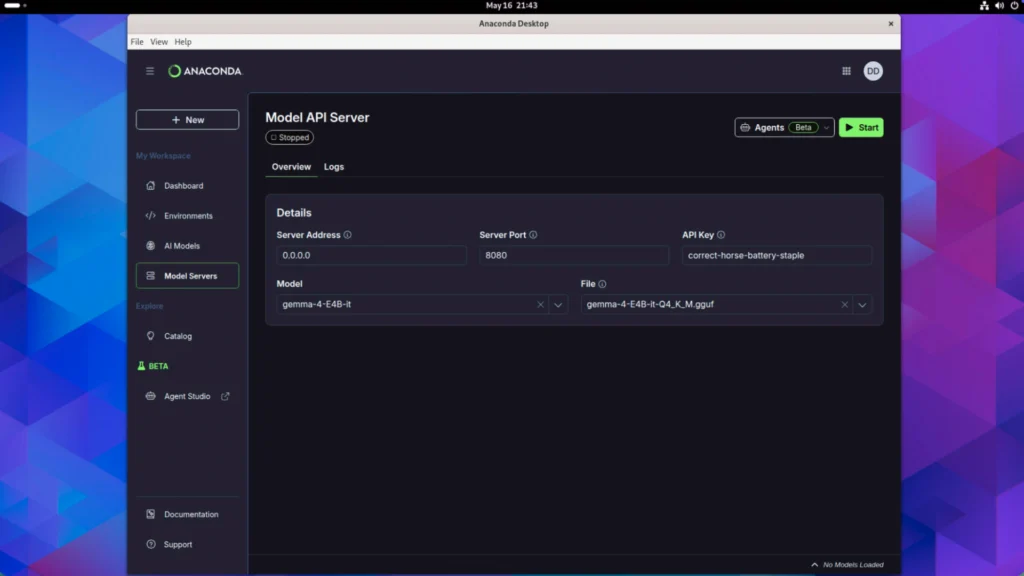The image size is (1024, 576).
Task: Click the Model API Server heading
Action: 317,118
